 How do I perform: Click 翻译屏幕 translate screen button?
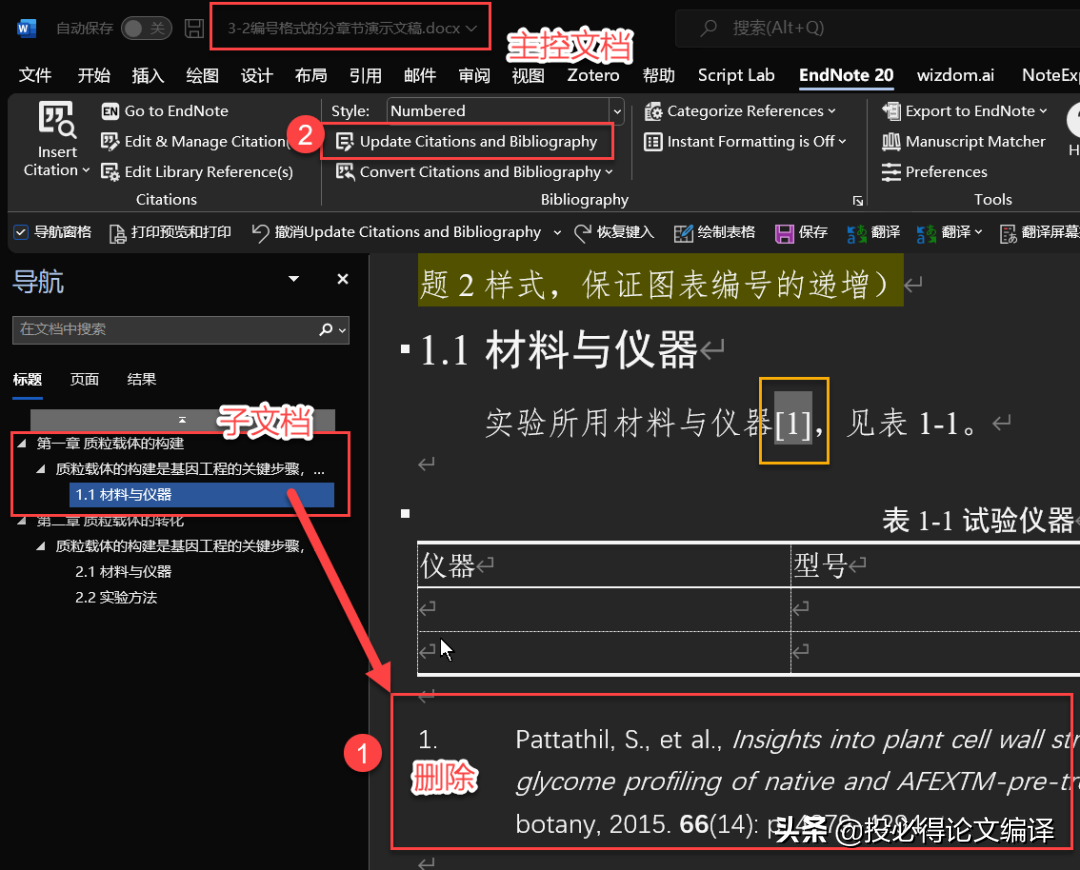pyautogui.click(x=1039, y=233)
